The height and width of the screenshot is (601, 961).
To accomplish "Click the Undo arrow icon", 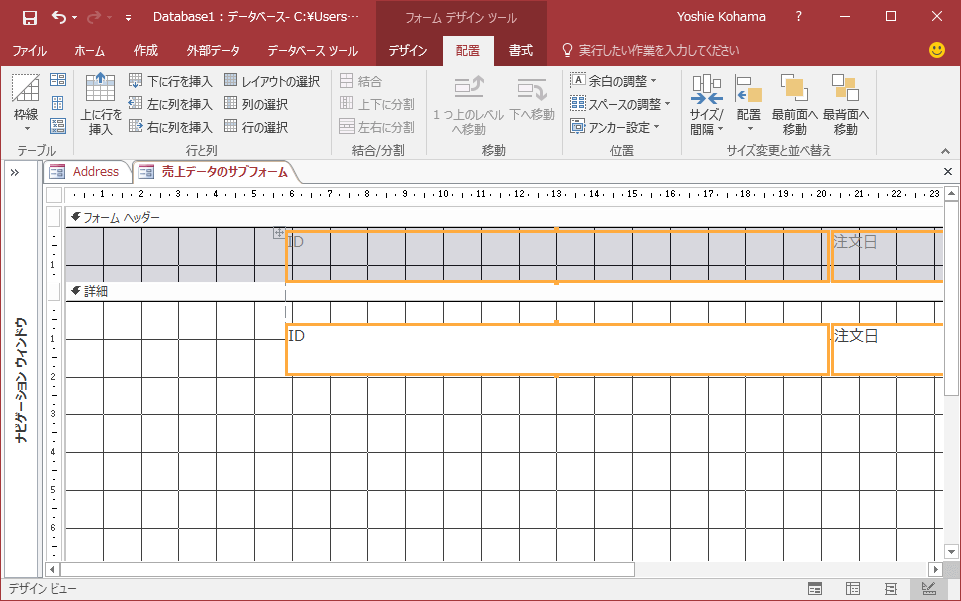I will (x=59, y=17).
